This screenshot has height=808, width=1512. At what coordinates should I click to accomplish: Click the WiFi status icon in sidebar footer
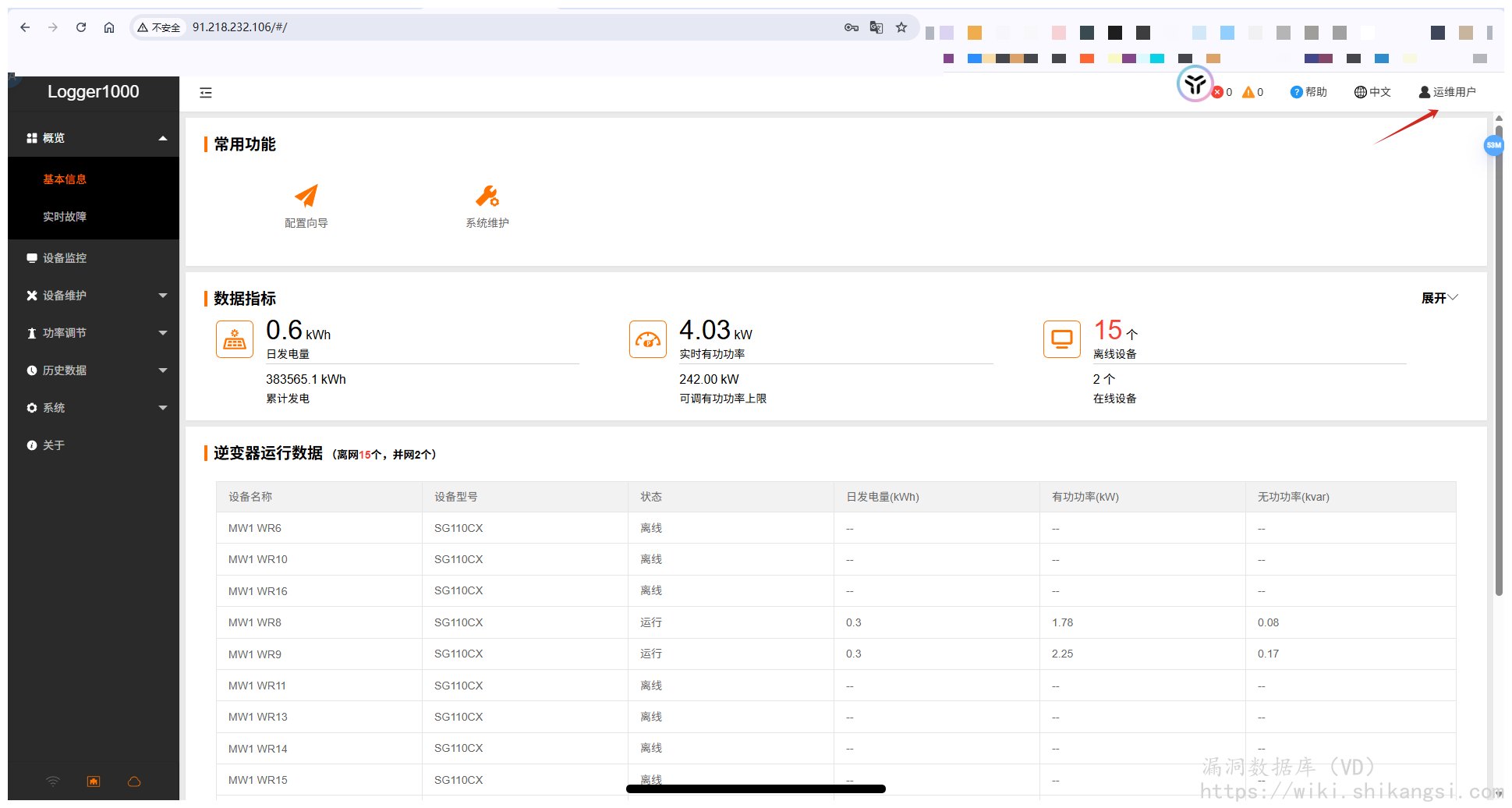point(53,781)
